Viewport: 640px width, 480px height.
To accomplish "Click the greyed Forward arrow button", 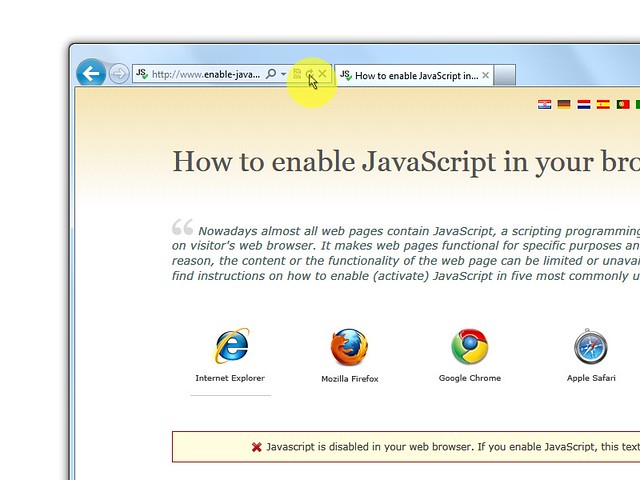I will click(x=119, y=74).
